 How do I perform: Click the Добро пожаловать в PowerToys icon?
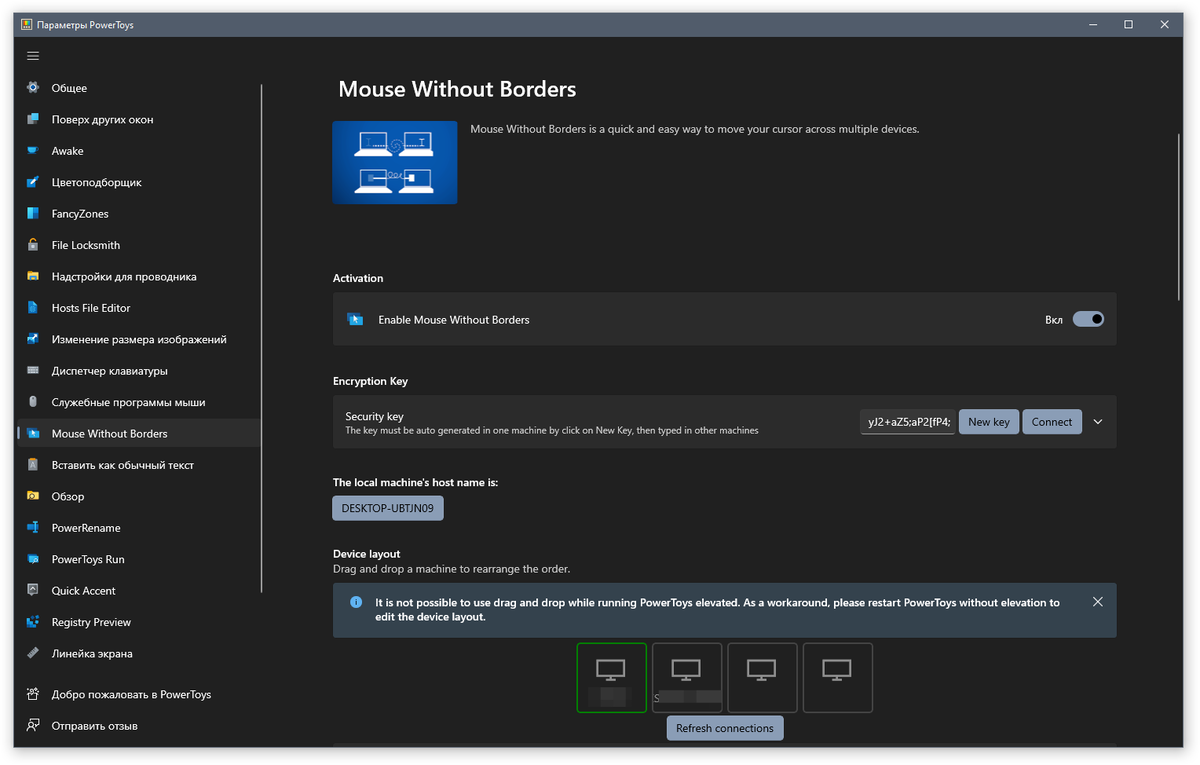click(x=33, y=694)
